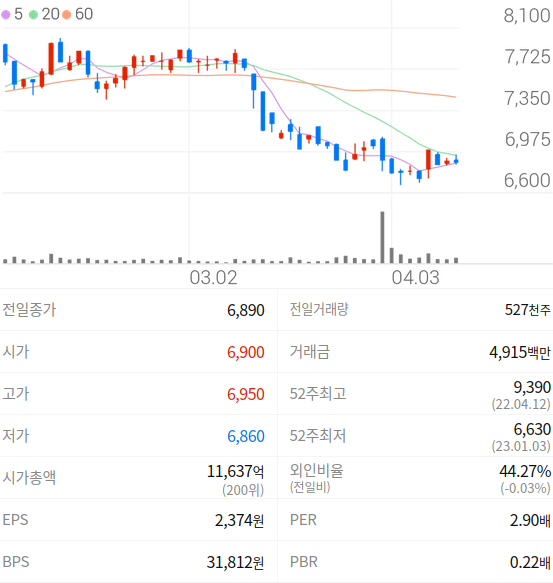553x583 pixels.
Task: Click the 시가총액 value 11,637억
Action: pyautogui.click(x=235, y=471)
